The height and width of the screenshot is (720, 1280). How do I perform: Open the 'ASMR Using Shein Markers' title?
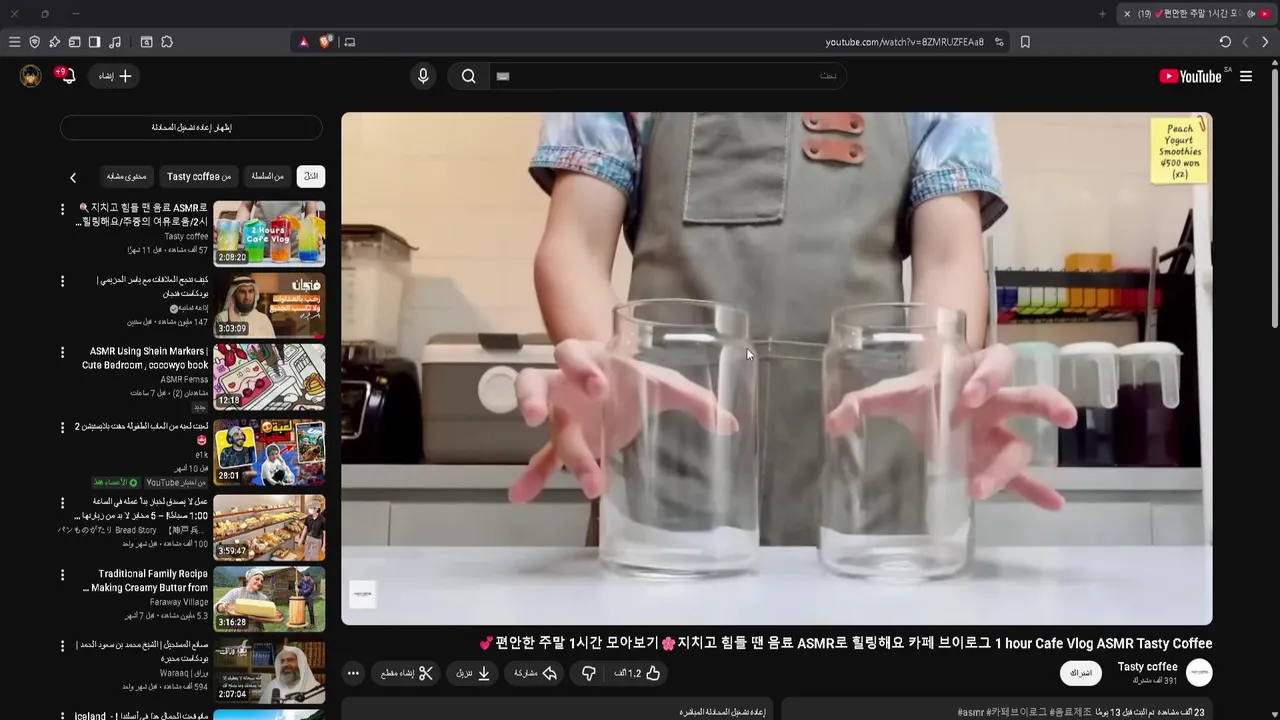(x=145, y=358)
